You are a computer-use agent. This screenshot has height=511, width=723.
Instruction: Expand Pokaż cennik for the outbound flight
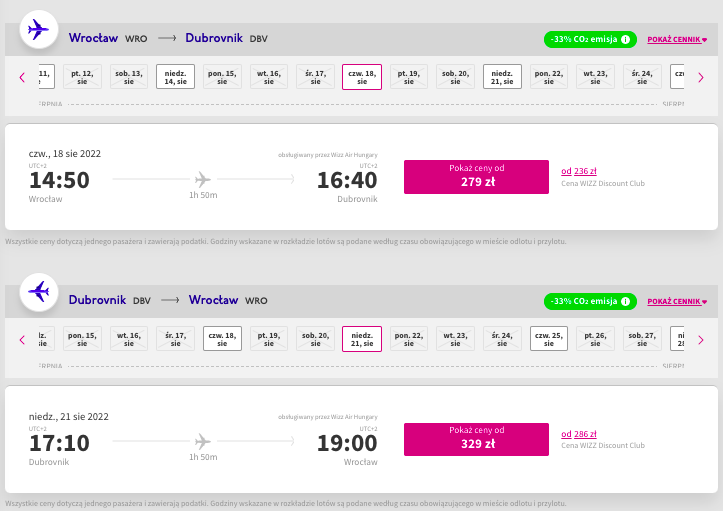coord(677,40)
